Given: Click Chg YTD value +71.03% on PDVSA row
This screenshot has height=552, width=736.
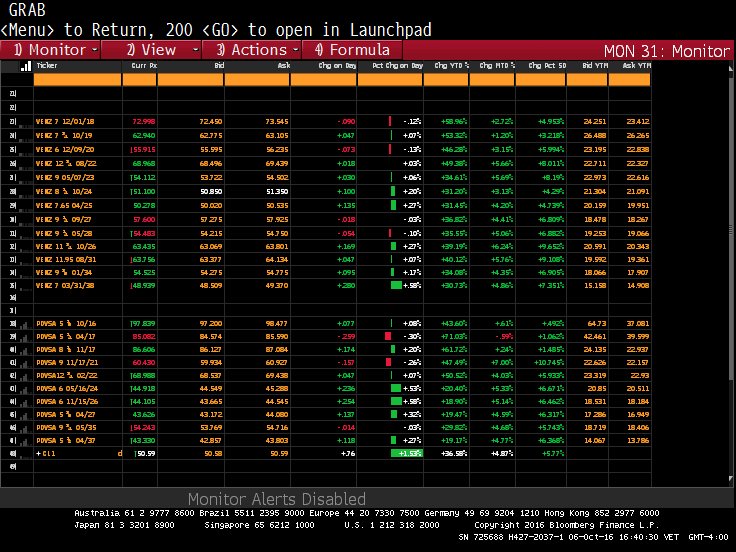Looking at the screenshot, I should click(453, 337).
